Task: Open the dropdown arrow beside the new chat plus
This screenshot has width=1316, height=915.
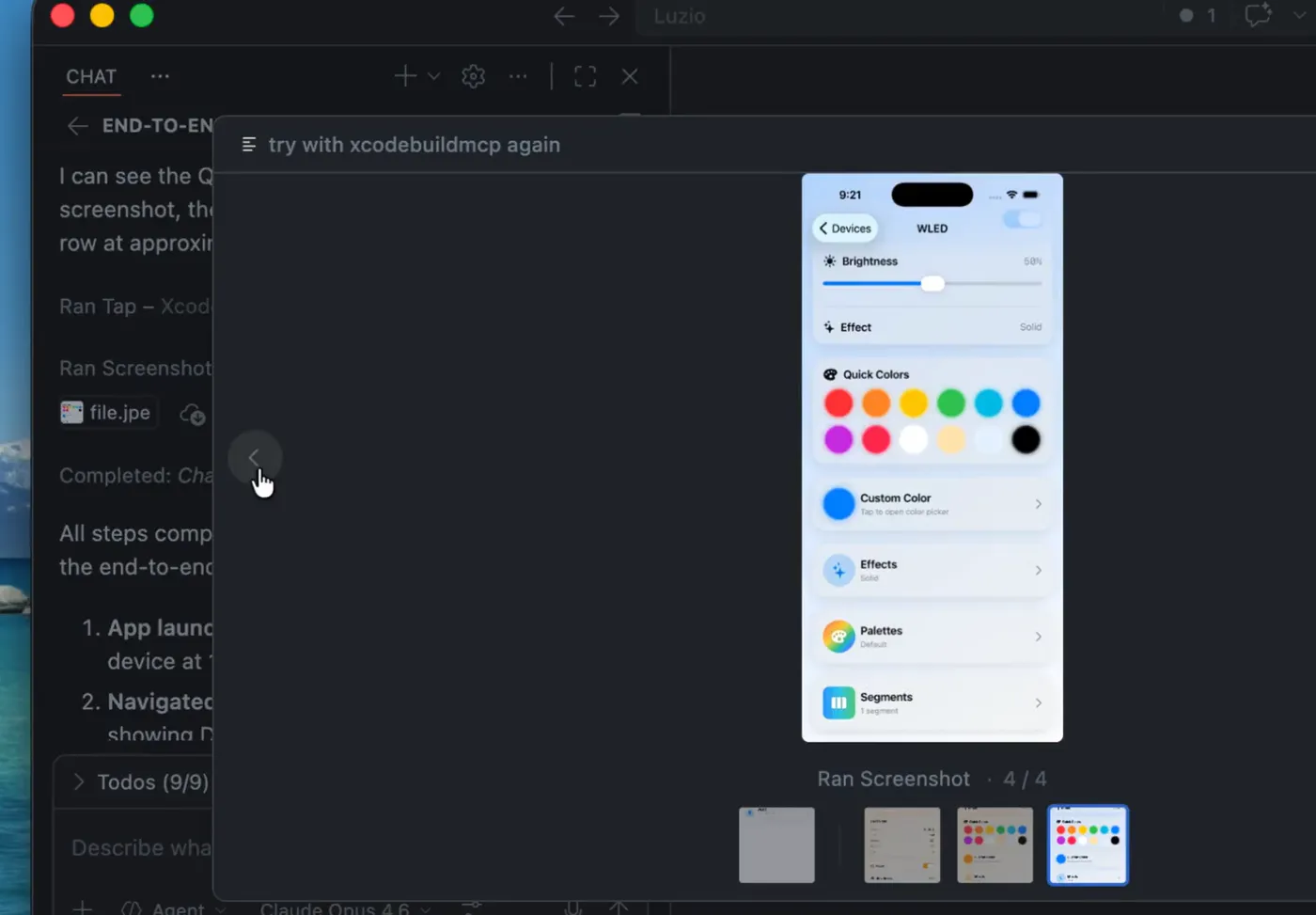Action: click(433, 76)
